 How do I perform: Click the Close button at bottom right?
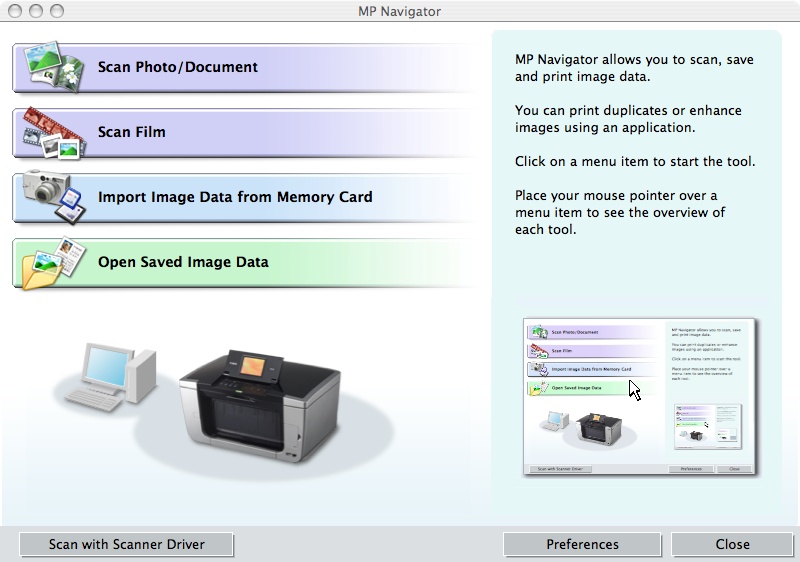(732, 544)
